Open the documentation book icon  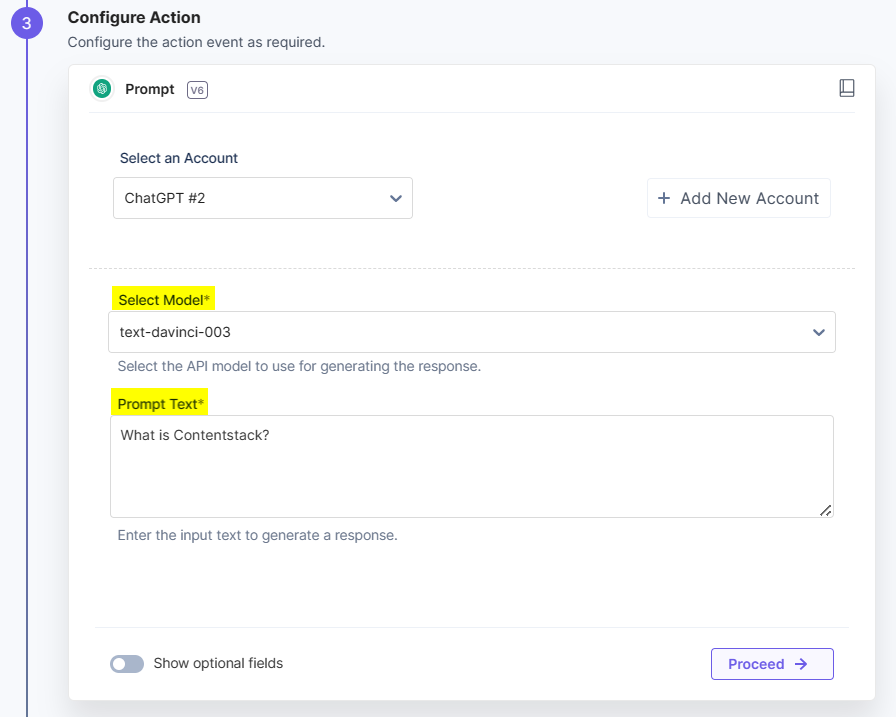846,88
